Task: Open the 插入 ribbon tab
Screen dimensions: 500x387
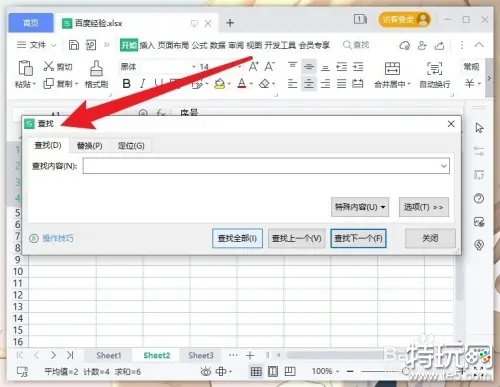Action: (147, 45)
